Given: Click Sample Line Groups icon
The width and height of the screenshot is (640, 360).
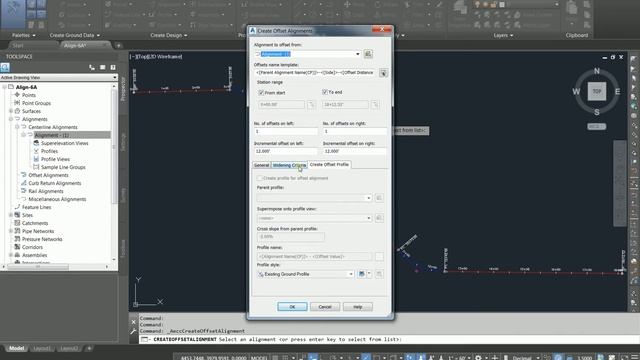Looking at the screenshot, I should pyautogui.click(x=36, y=167).
